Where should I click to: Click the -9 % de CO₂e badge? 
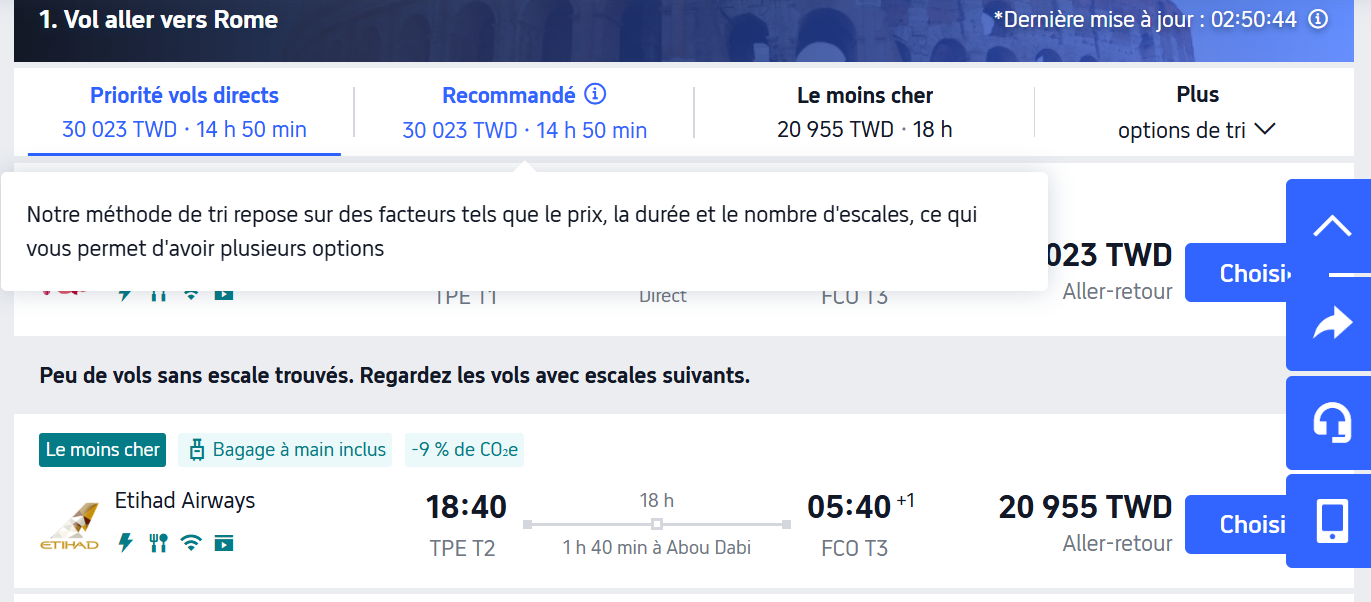point(464,450)
